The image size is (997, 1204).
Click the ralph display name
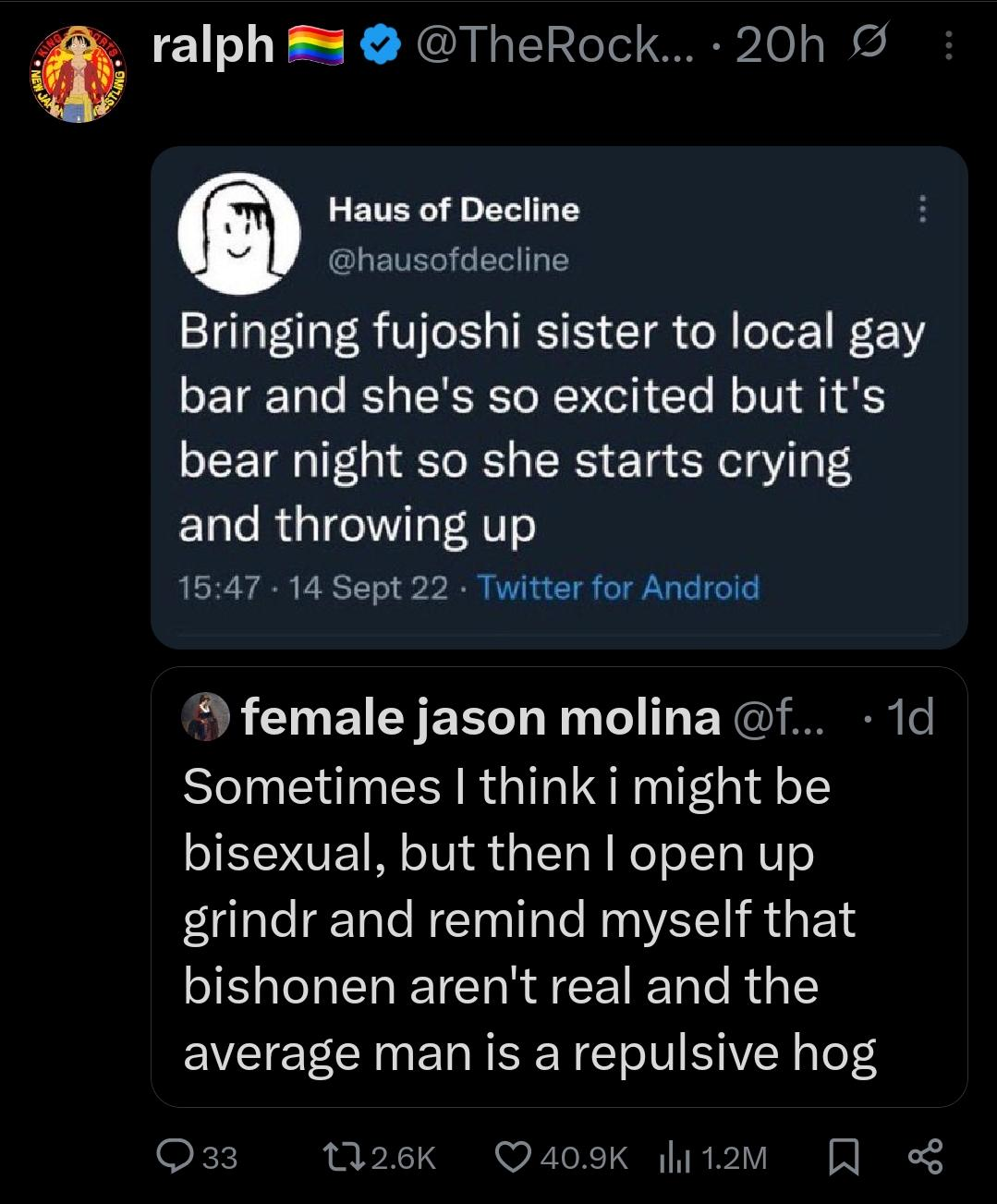coord(213,43)
